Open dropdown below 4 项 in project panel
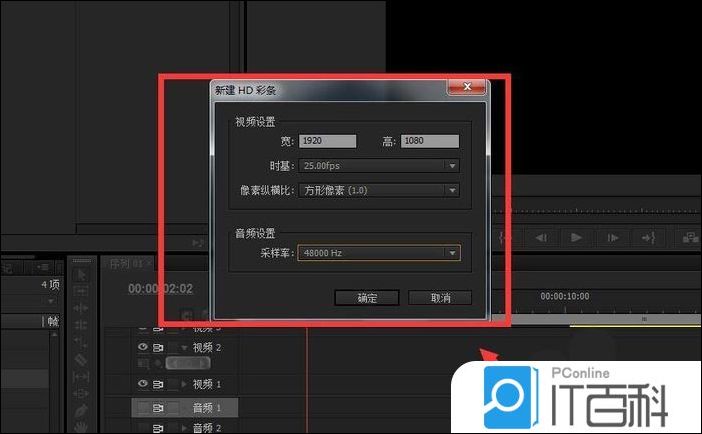 (x=51, y=301)
